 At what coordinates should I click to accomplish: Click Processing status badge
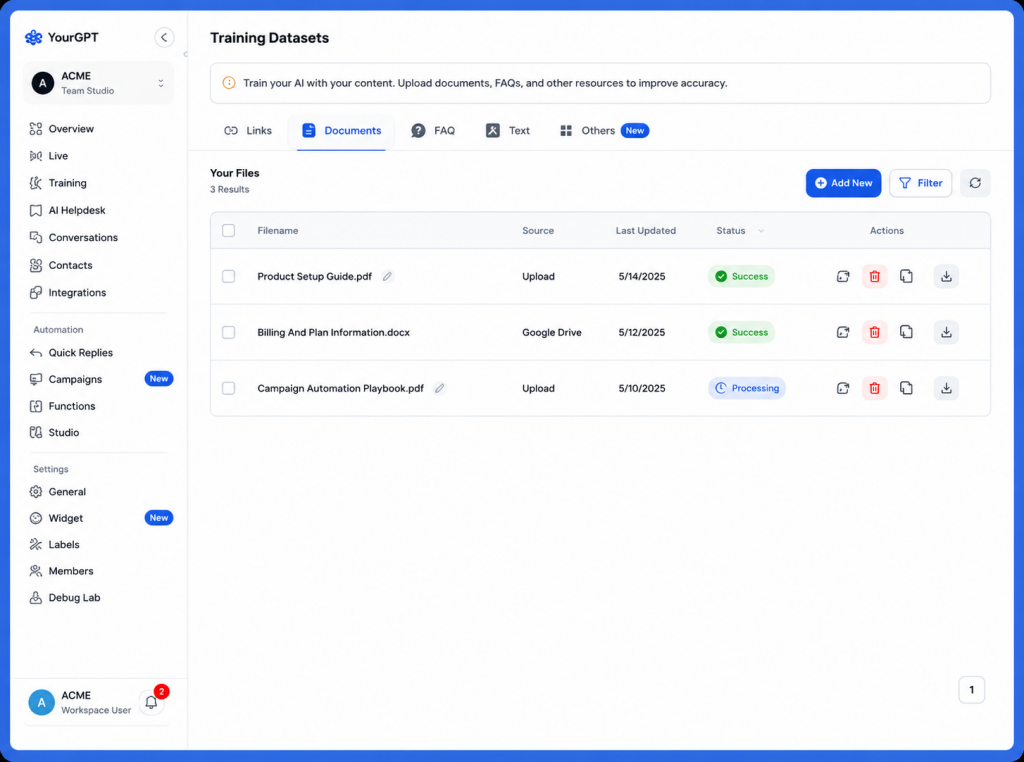tap(746, 388)
